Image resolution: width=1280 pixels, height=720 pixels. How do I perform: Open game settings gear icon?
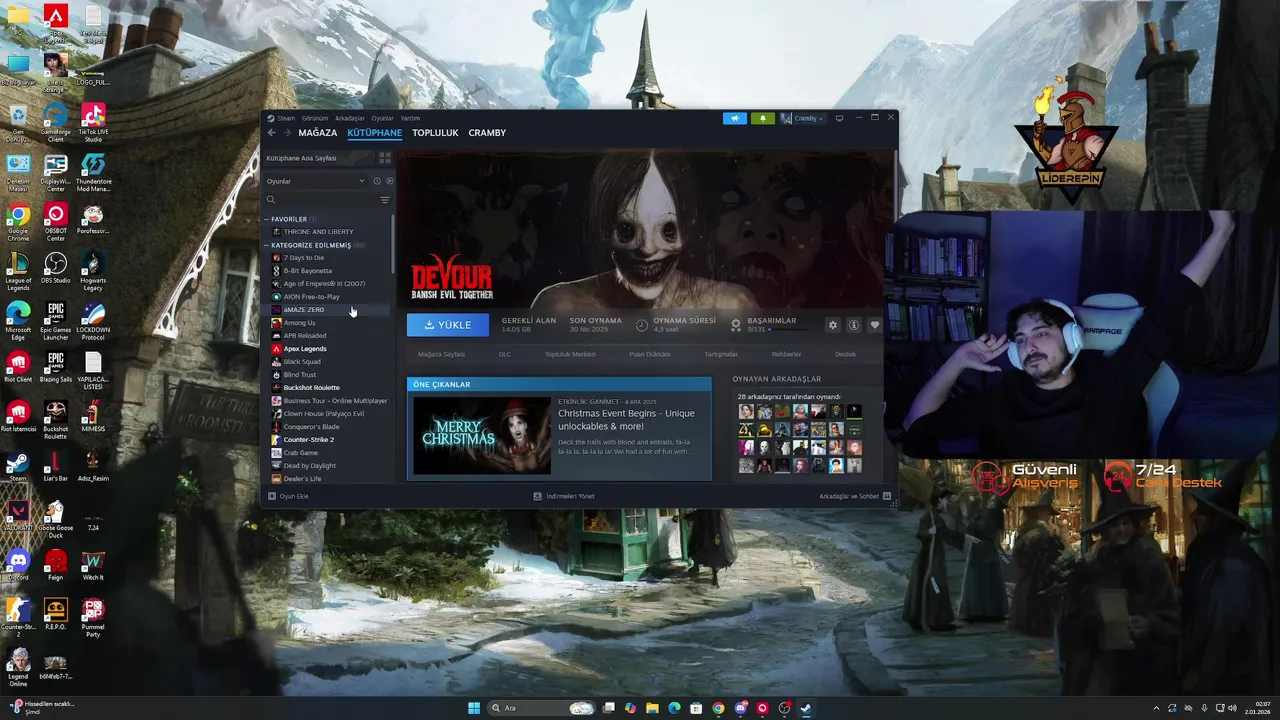(x=832, y=325)
